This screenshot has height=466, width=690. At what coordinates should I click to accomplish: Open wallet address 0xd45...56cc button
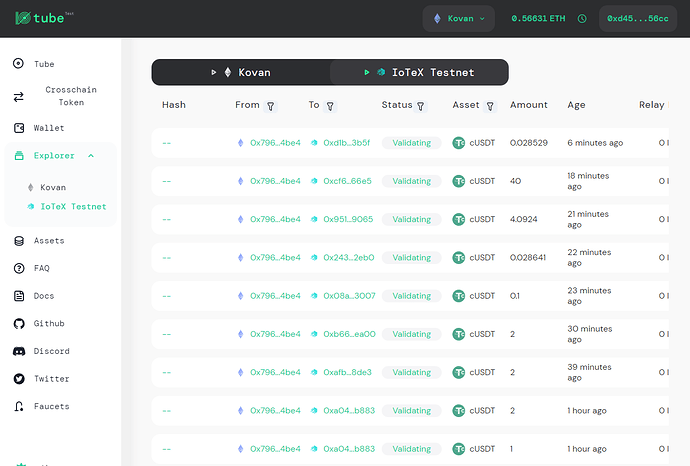(x=638, y=18)
